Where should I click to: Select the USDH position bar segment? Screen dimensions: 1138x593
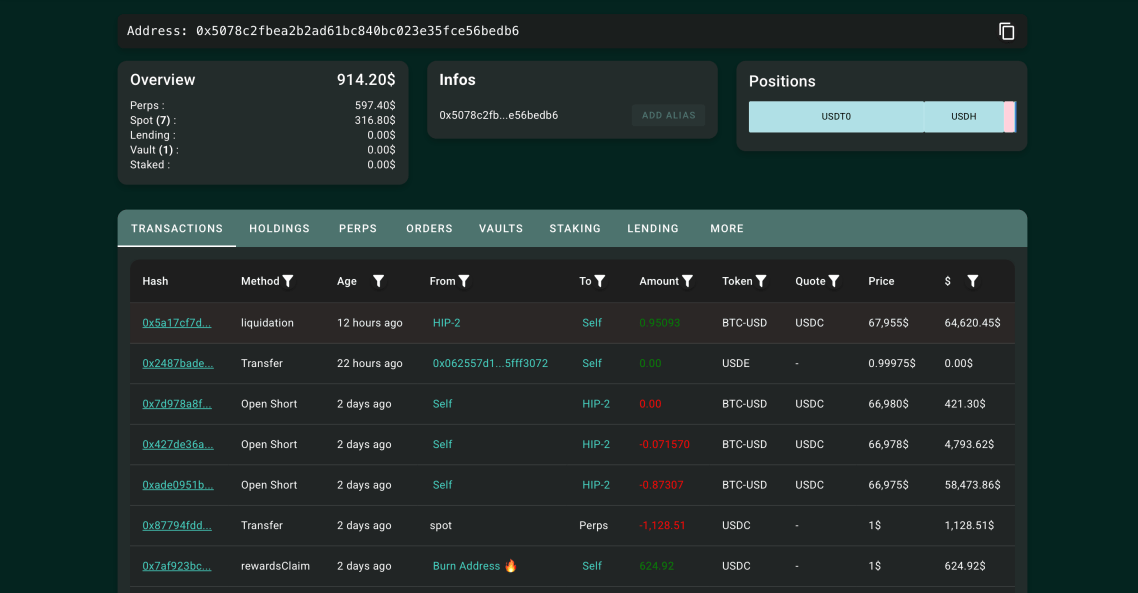click(963, 117)
